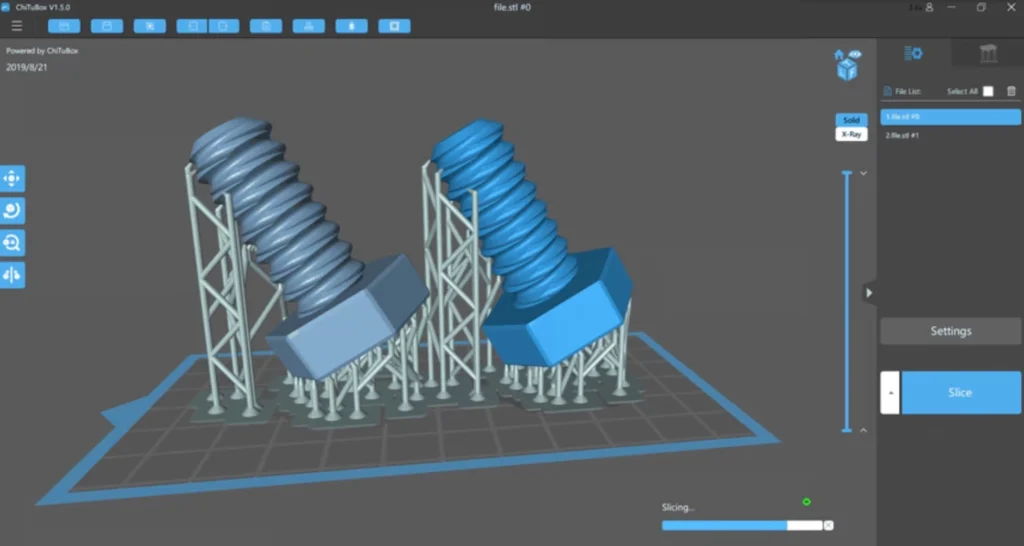Reset view with the home icon
The width and height of the screenshot is (1024, 546).
[x=839, y=55]
